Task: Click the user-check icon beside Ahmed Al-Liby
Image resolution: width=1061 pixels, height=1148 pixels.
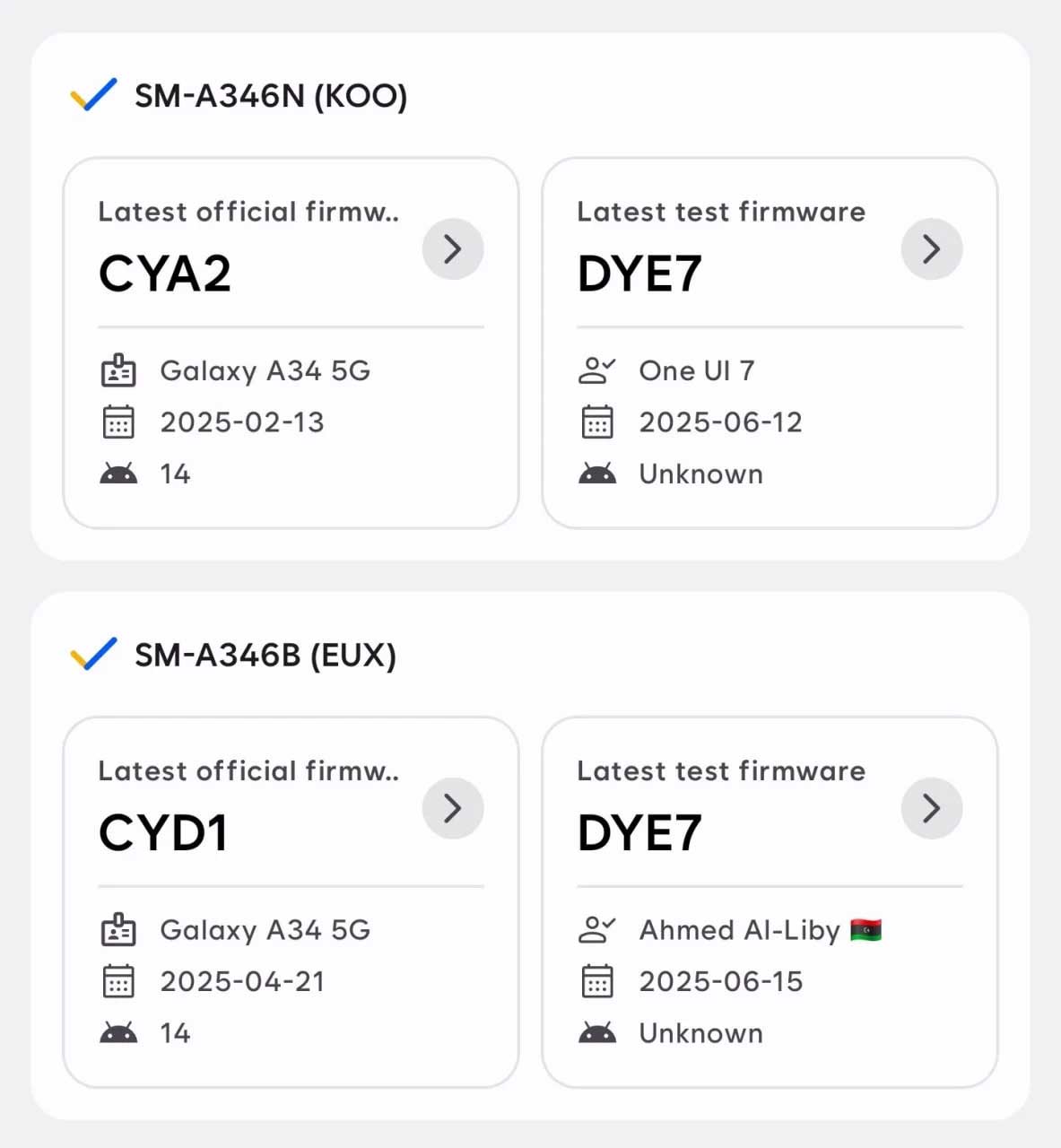Action: click(597, 930)
